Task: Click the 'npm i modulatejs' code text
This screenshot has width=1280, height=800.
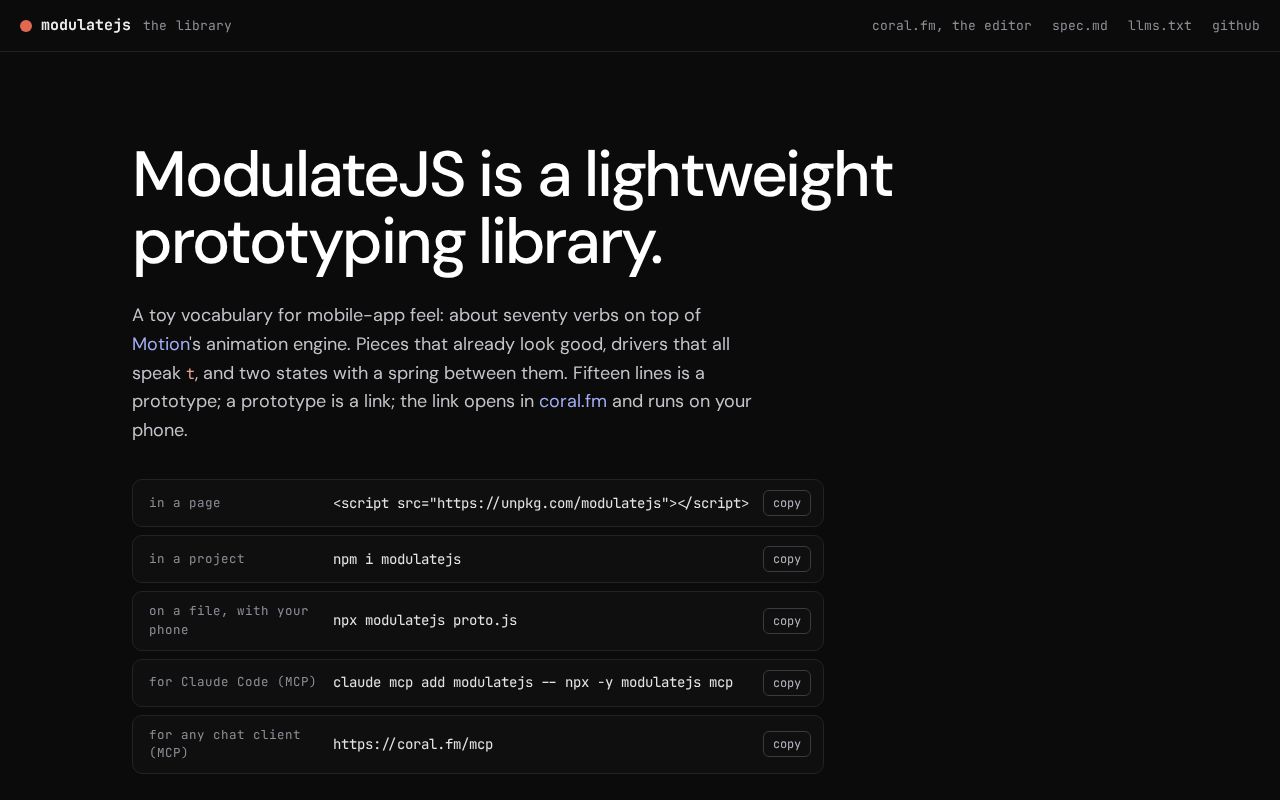Action: [x=397, y=559]
